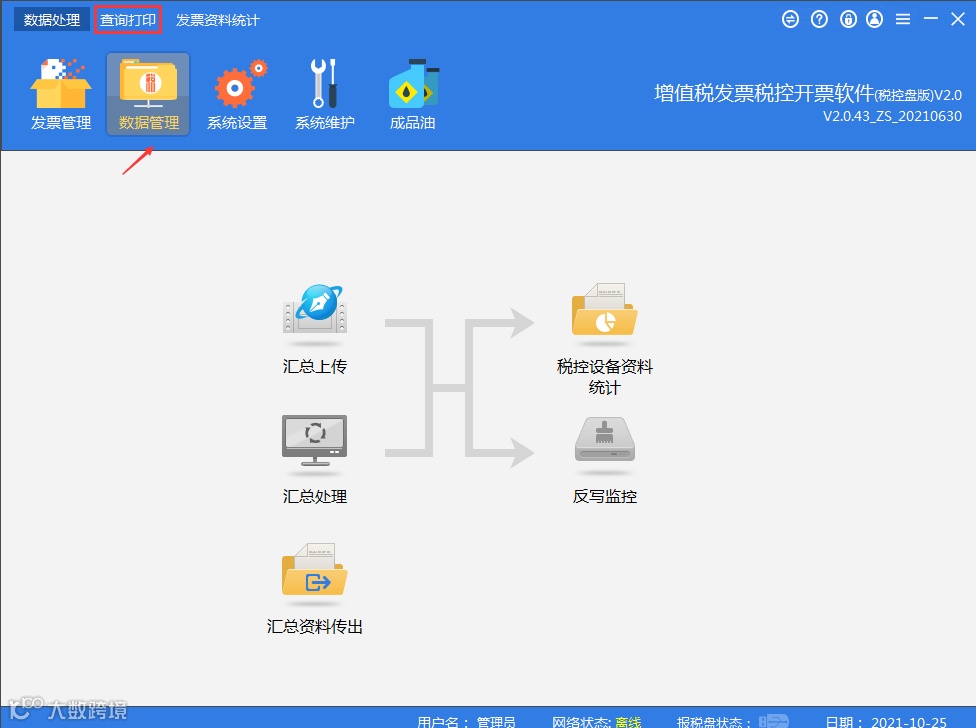
Task: Close the invoicing software window
Action: 958,19
